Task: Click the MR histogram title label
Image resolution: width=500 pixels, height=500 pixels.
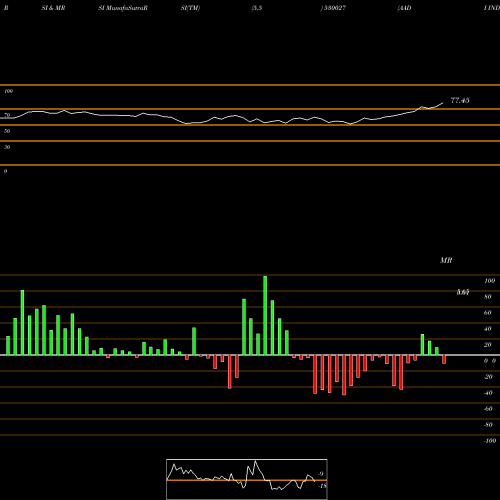Action: pyautogui.click(x=446, y=260)
